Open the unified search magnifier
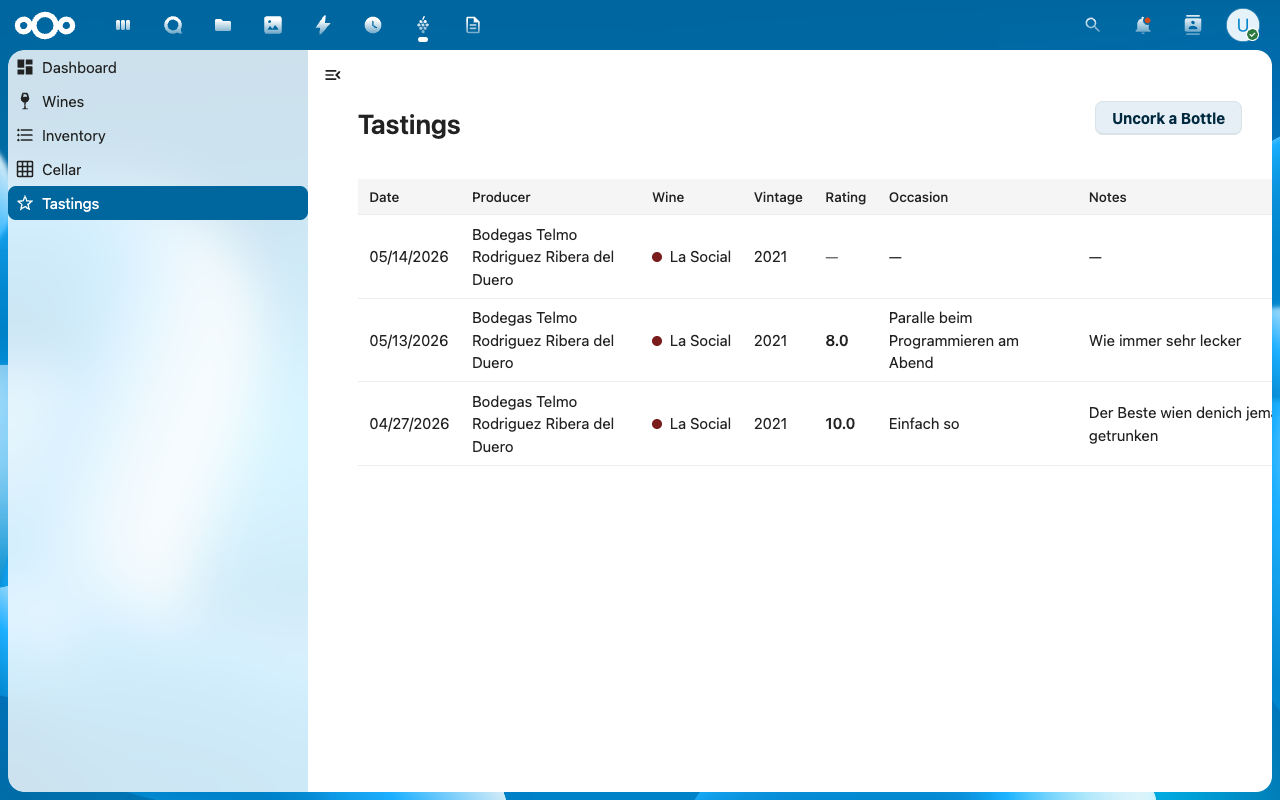 click(1092, 25)
